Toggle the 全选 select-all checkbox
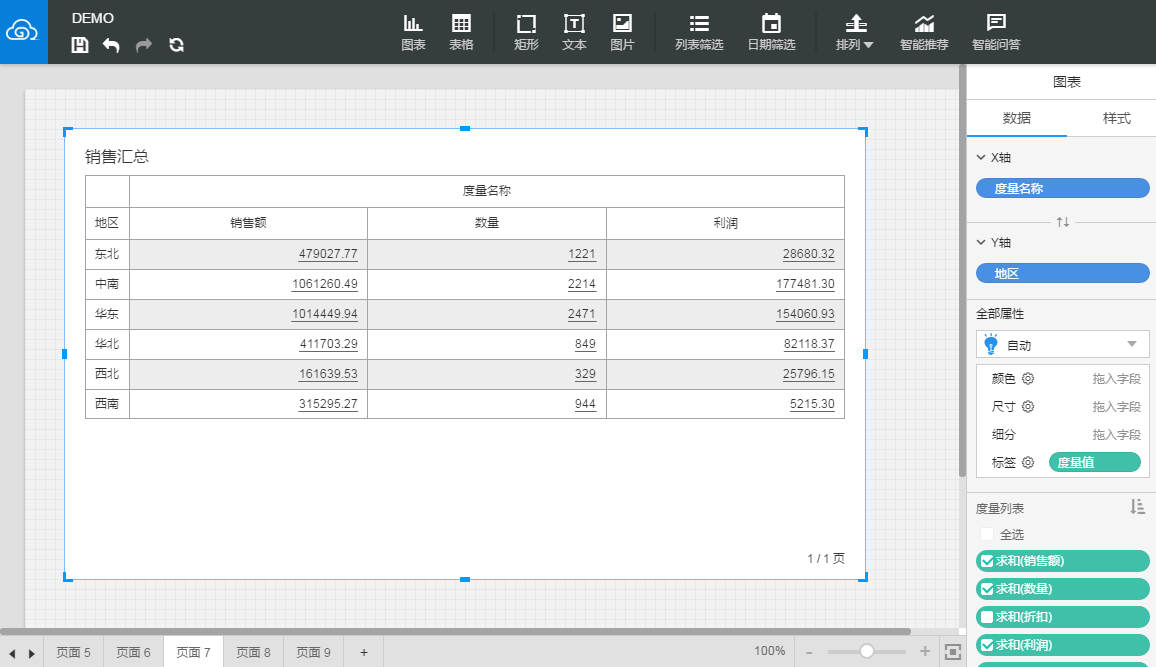The image size is (1156, 667). click(x=986, y=534)
